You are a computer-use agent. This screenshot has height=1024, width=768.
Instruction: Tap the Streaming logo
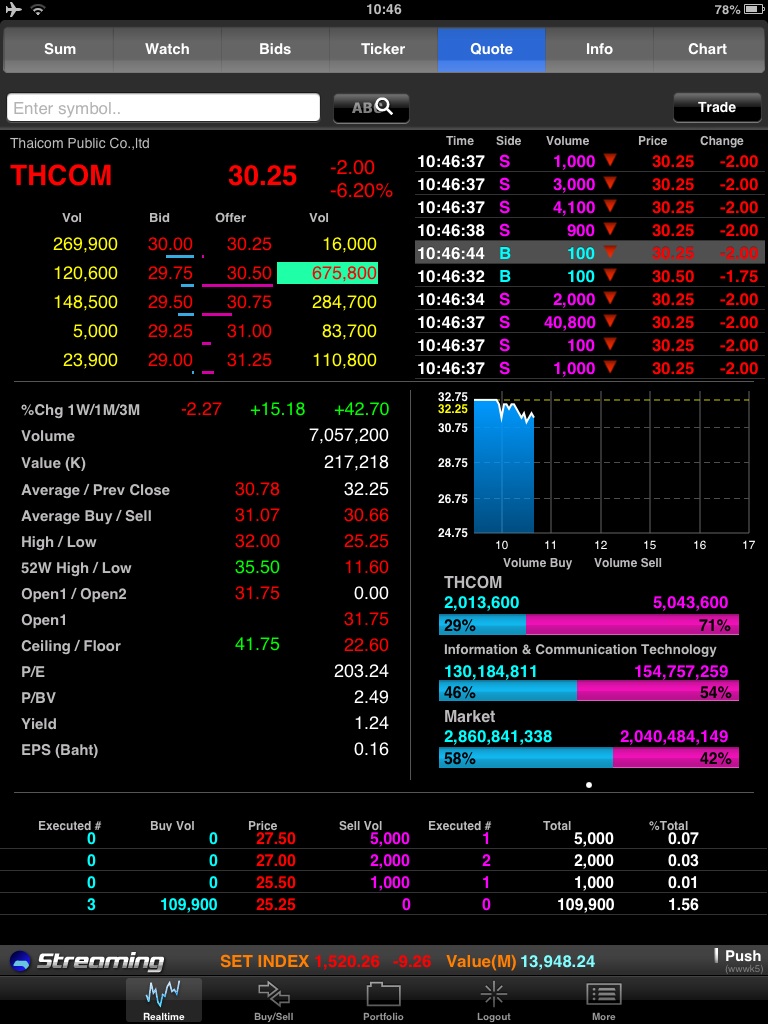pyautogui.click(x=87, y=961)
